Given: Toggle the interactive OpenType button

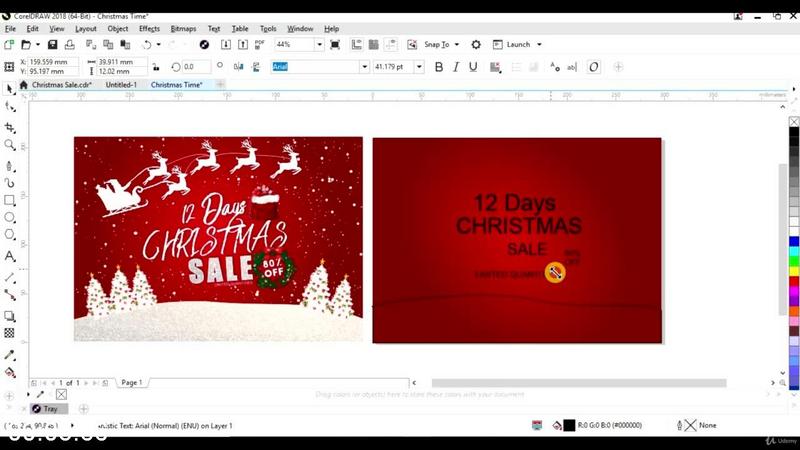Looking at the screenshot, I should click(x=593, y=67).
